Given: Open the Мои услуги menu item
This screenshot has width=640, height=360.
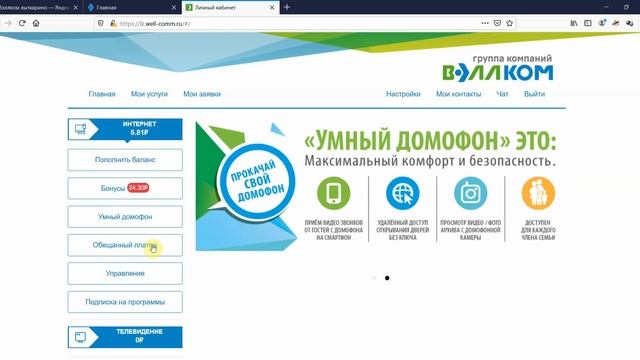Looking at the screenshot, I should click(x=149, y=94).
